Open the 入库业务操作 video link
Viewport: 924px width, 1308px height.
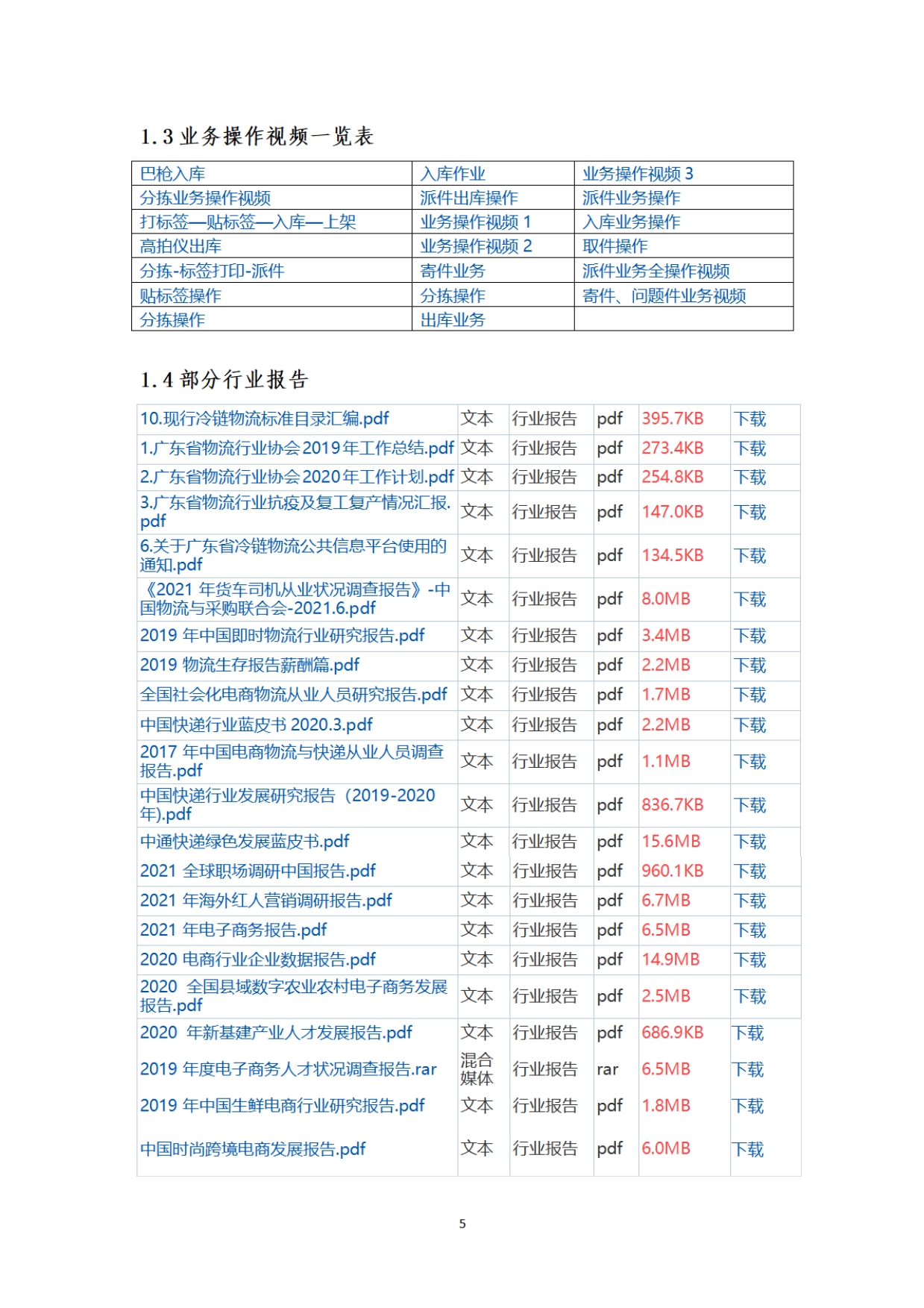click(x=631, y=222)
